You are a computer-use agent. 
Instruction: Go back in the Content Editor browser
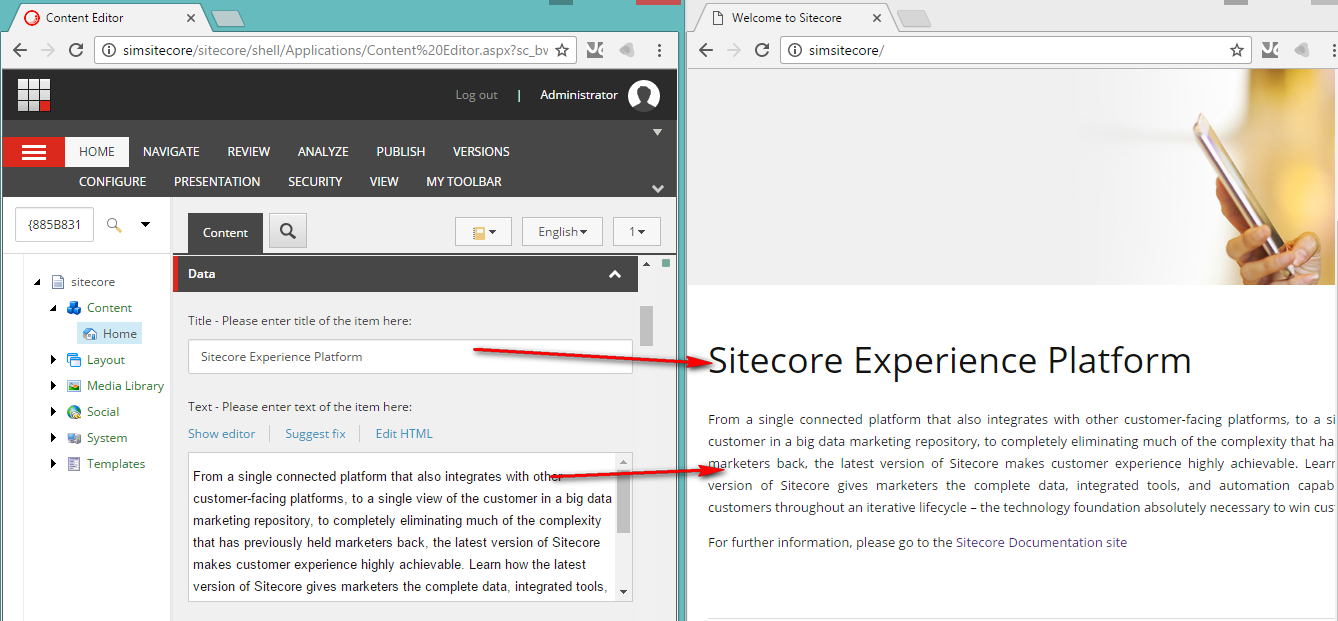[19, 50]
